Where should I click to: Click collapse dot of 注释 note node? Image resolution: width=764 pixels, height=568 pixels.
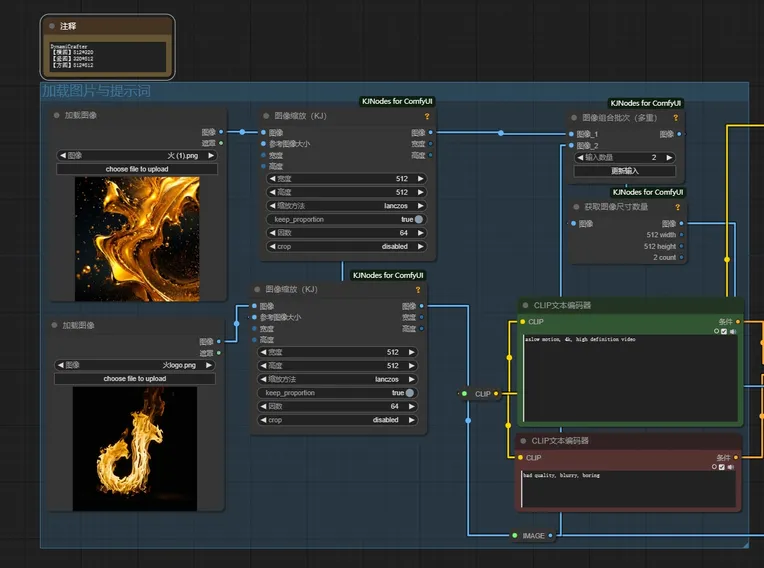[x=51, y=25]
